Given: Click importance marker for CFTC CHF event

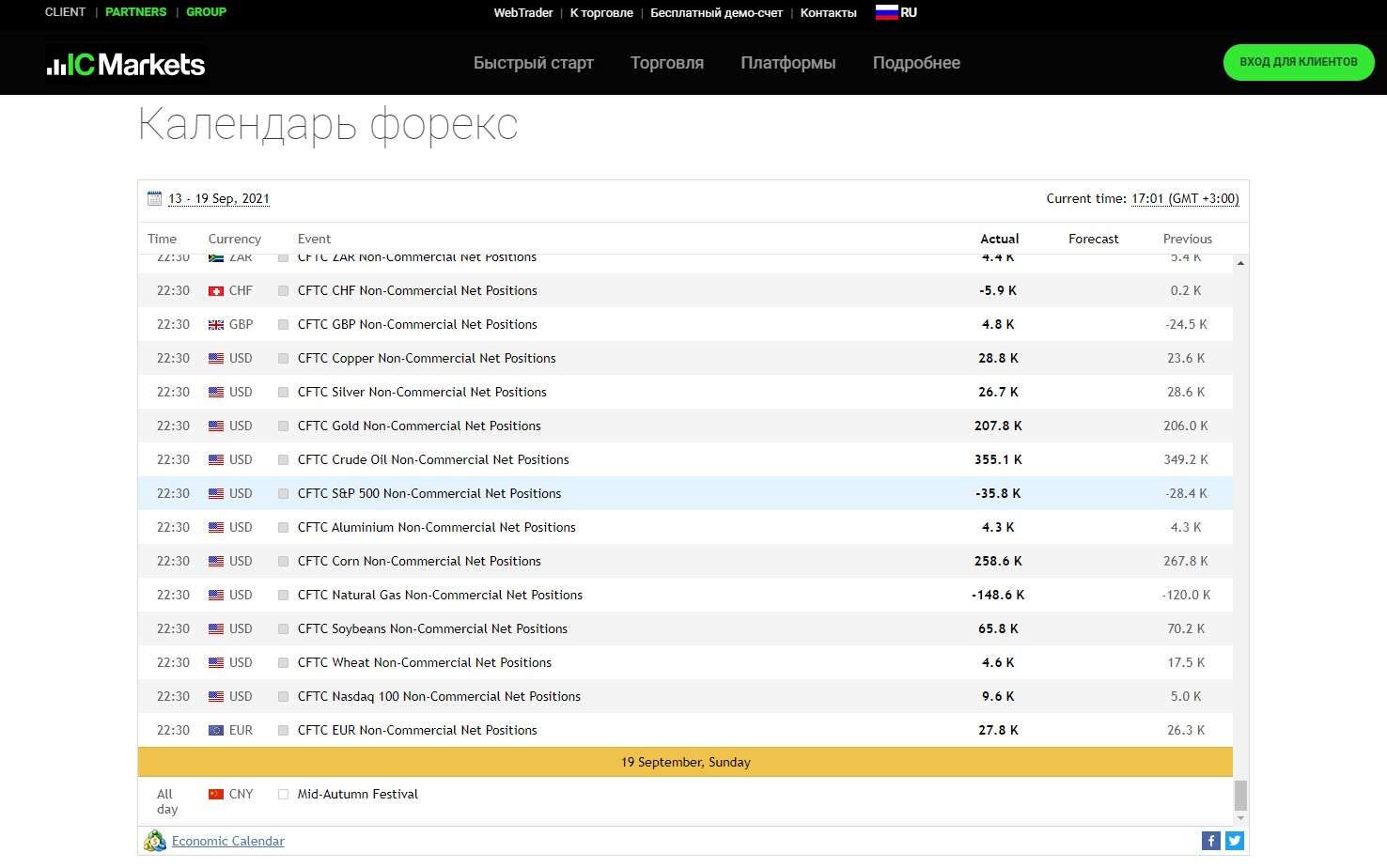Looking at the screenshot, I should click(283, 291).
